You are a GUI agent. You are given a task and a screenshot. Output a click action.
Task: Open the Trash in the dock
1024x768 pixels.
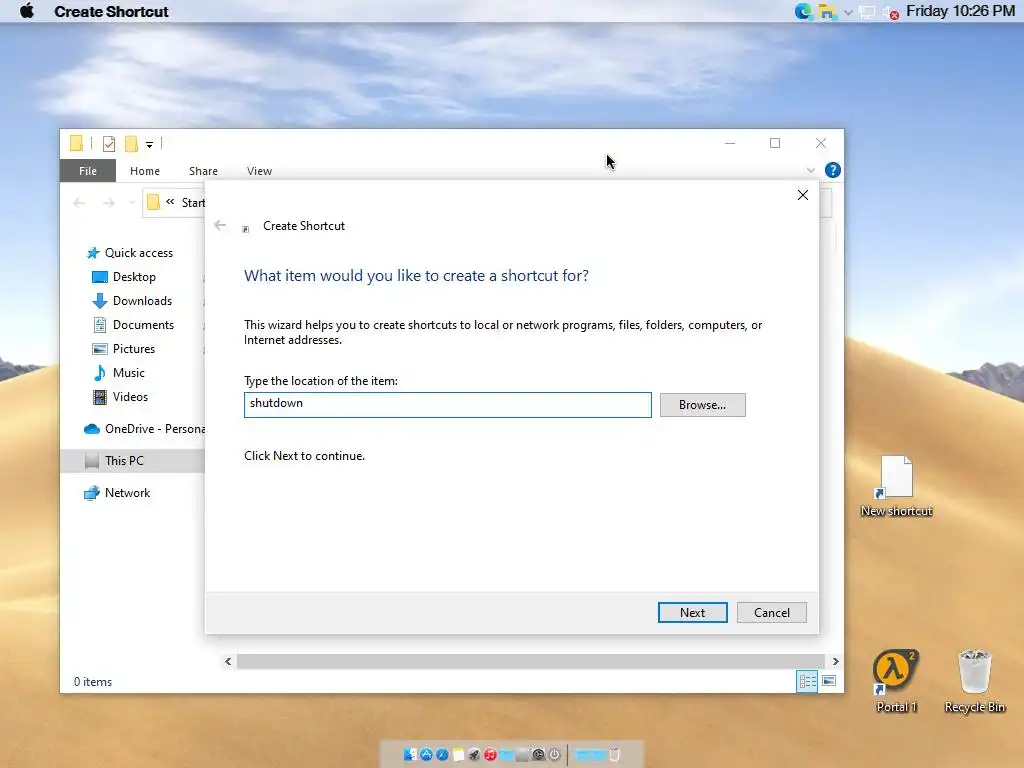pos(615,754)
